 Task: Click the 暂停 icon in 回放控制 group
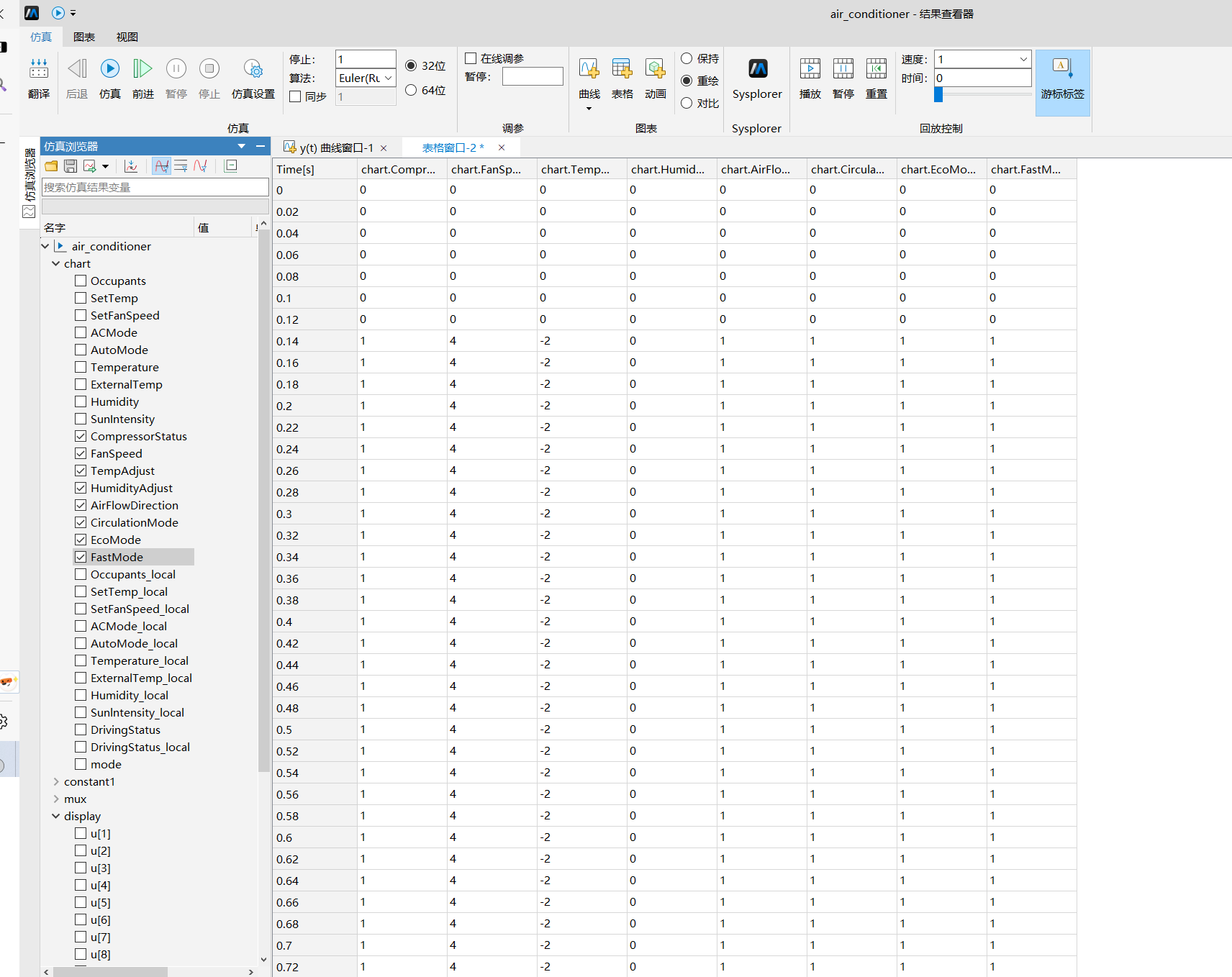pyautogui.click(x=843, y=69)
